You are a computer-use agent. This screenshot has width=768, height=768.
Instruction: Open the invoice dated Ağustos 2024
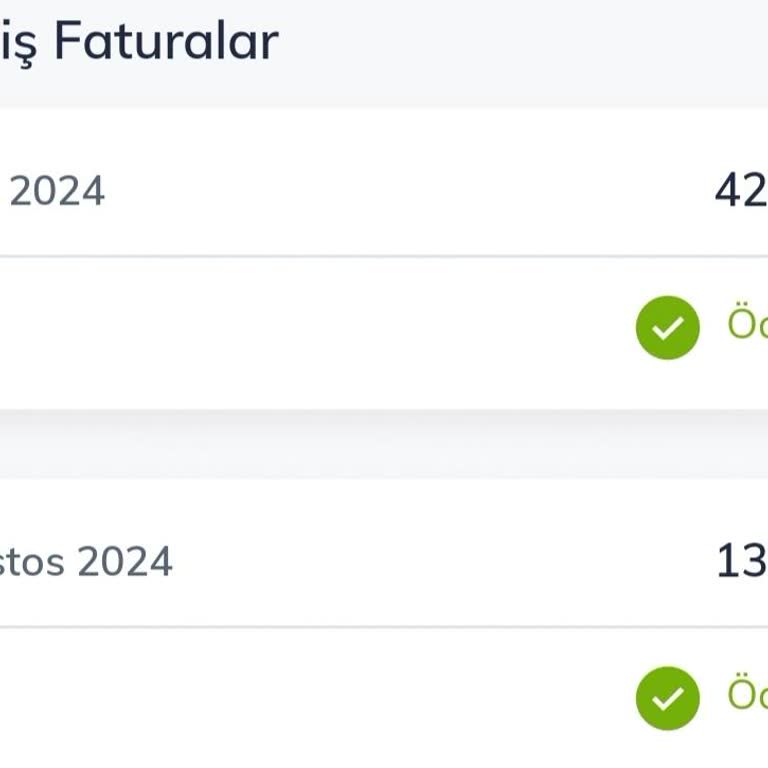point(86,562)
